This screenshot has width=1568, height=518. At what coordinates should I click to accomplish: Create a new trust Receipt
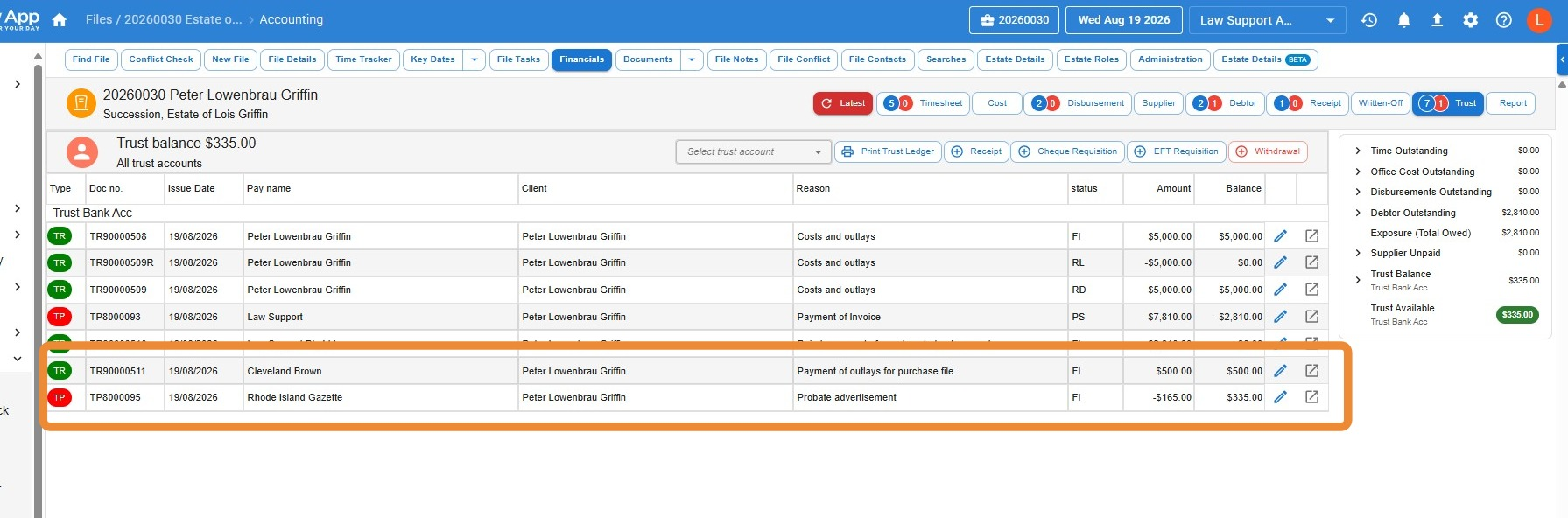(976, 151)
